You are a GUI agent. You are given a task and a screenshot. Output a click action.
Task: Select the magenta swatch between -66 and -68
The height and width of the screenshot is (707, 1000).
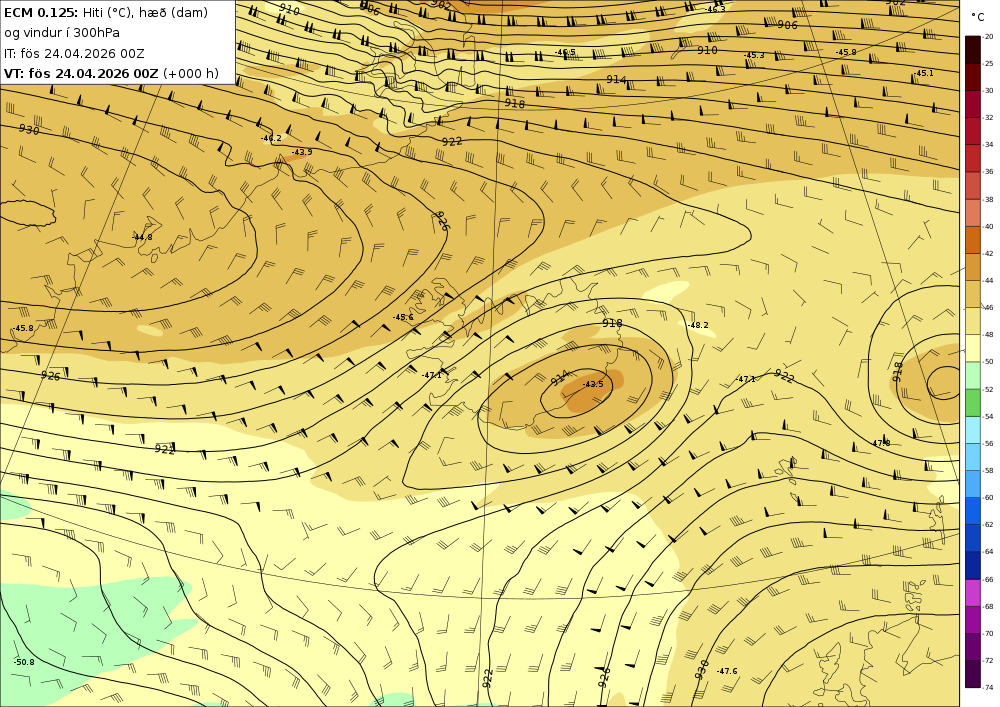973,593
